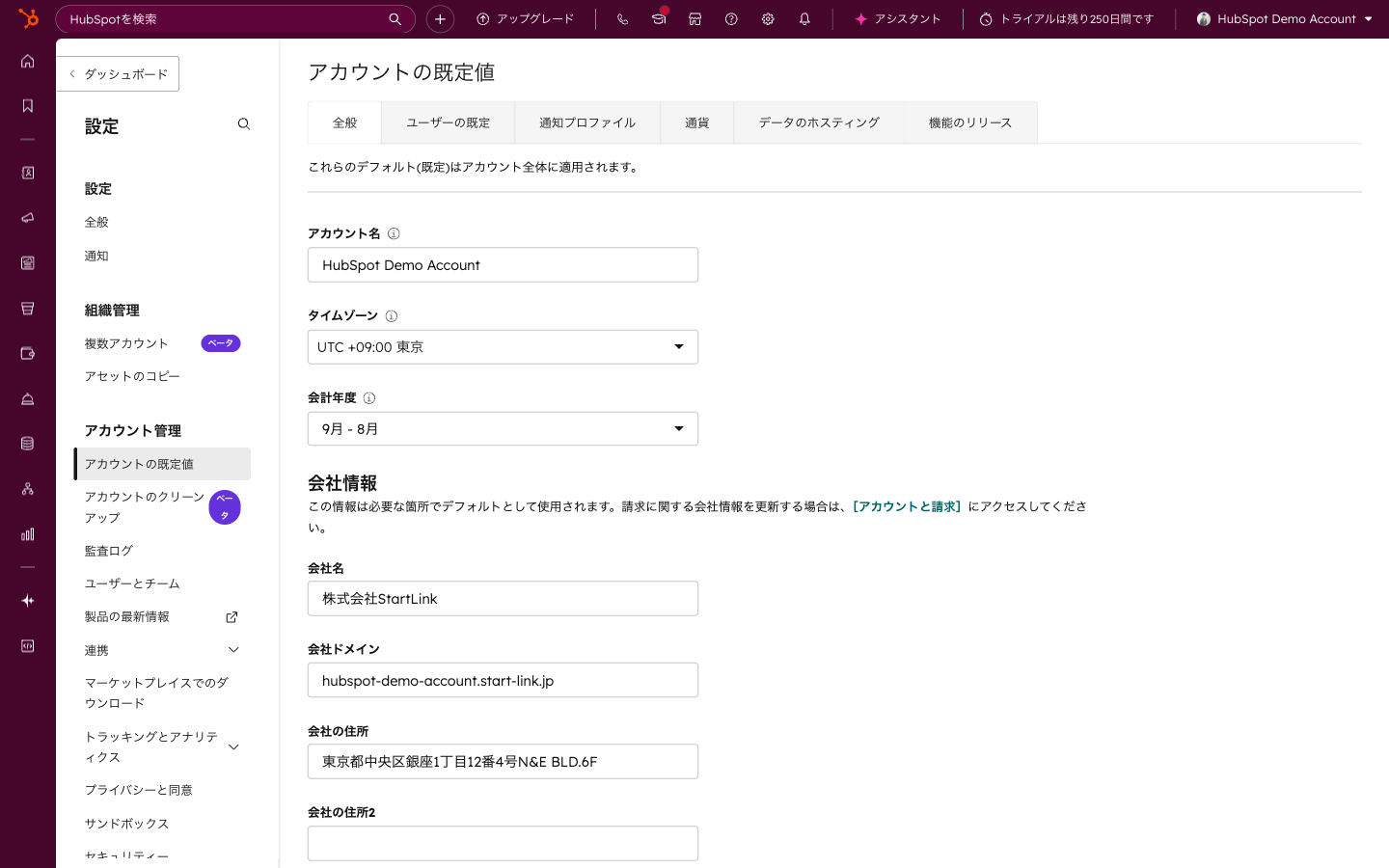Open the notifications bell icon
This screenshot has width=1389, height=868.
(804, 19)
